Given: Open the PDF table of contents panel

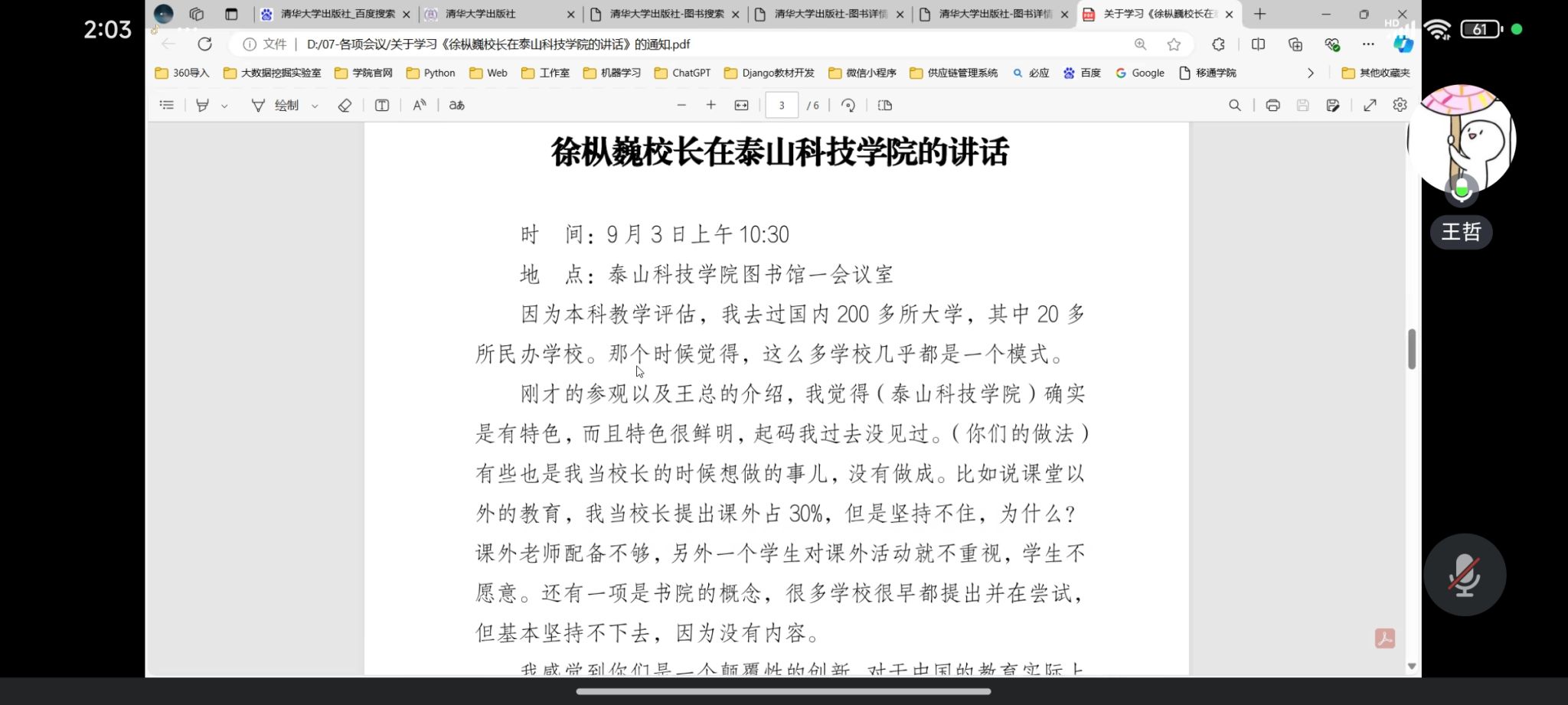Looking at the screenshot, I should pyautogui.click(x=166, y=106).
